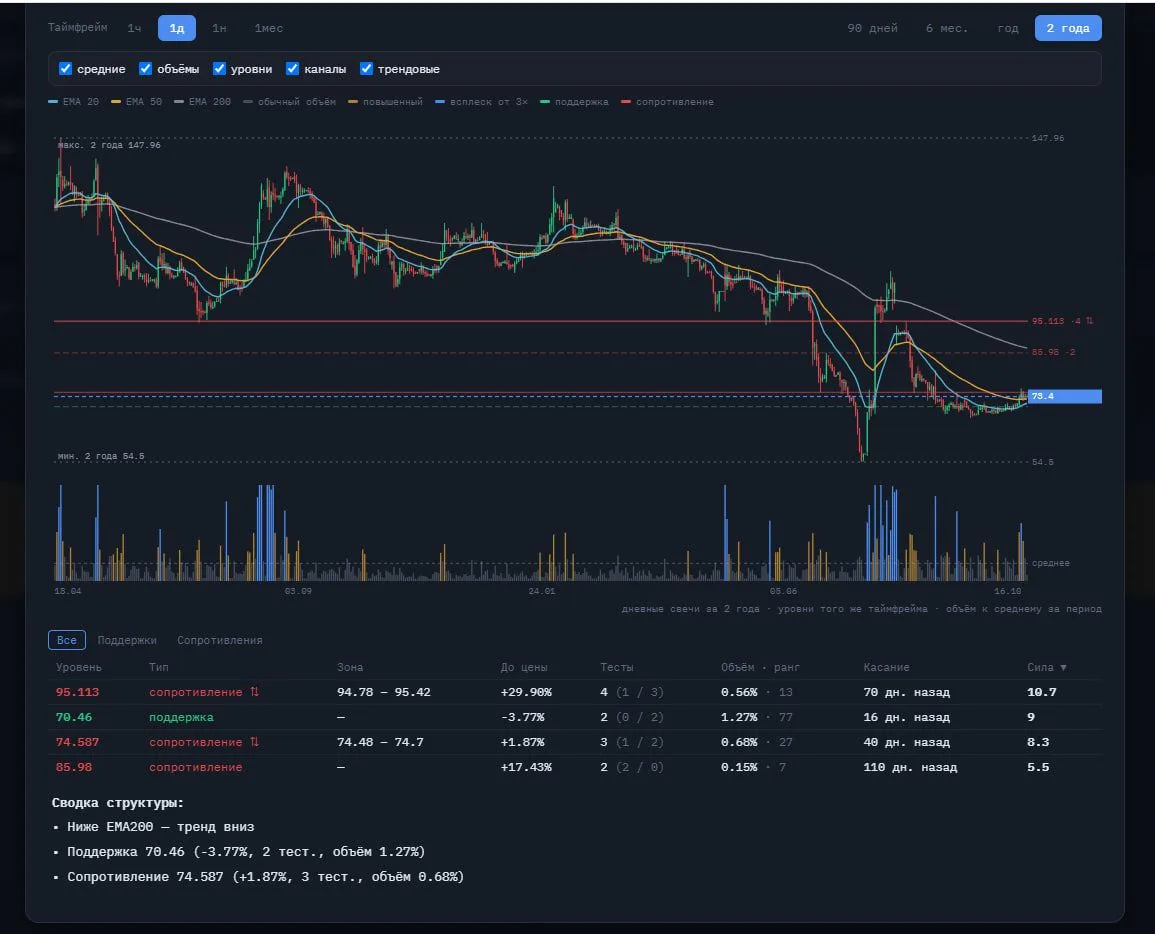
Task: Select the 95.113 level value
Action: [77, 692]
